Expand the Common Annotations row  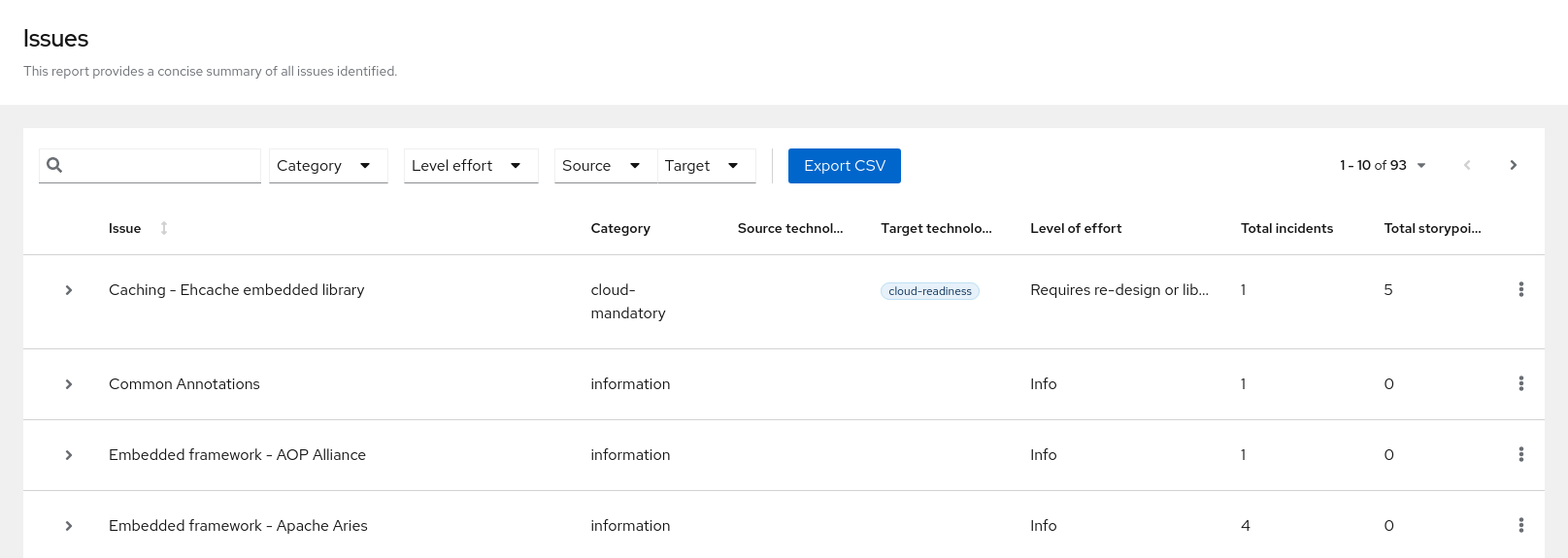(69, 384)
